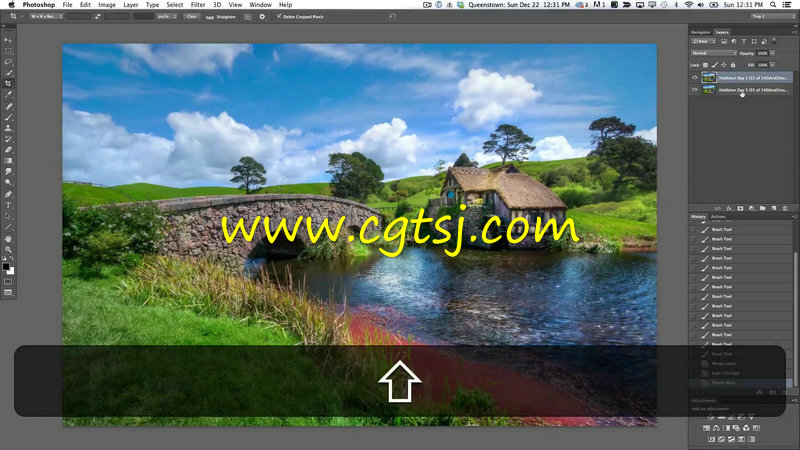Select the Hand tool

[8, 239]
